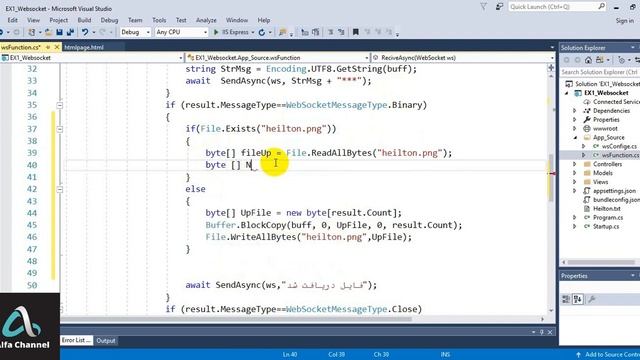Screen dimensions: 640x360
Task: Select appsettings.json in Solution Explorer
Action: click(614, 191)
